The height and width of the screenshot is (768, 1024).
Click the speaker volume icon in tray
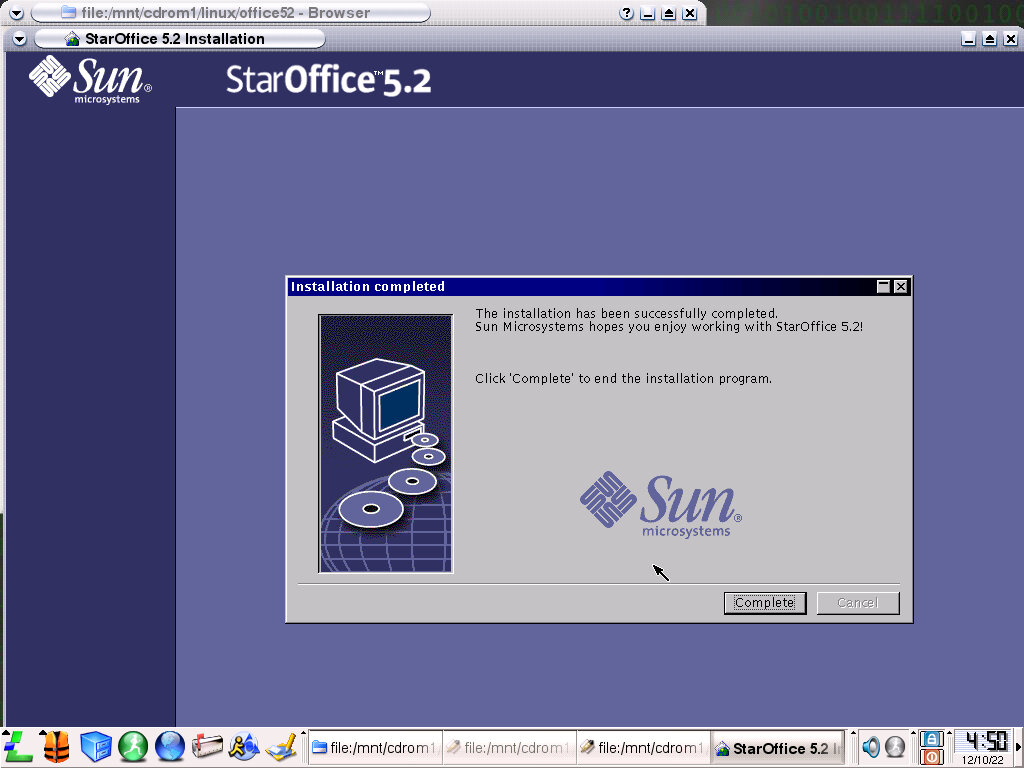871,747
